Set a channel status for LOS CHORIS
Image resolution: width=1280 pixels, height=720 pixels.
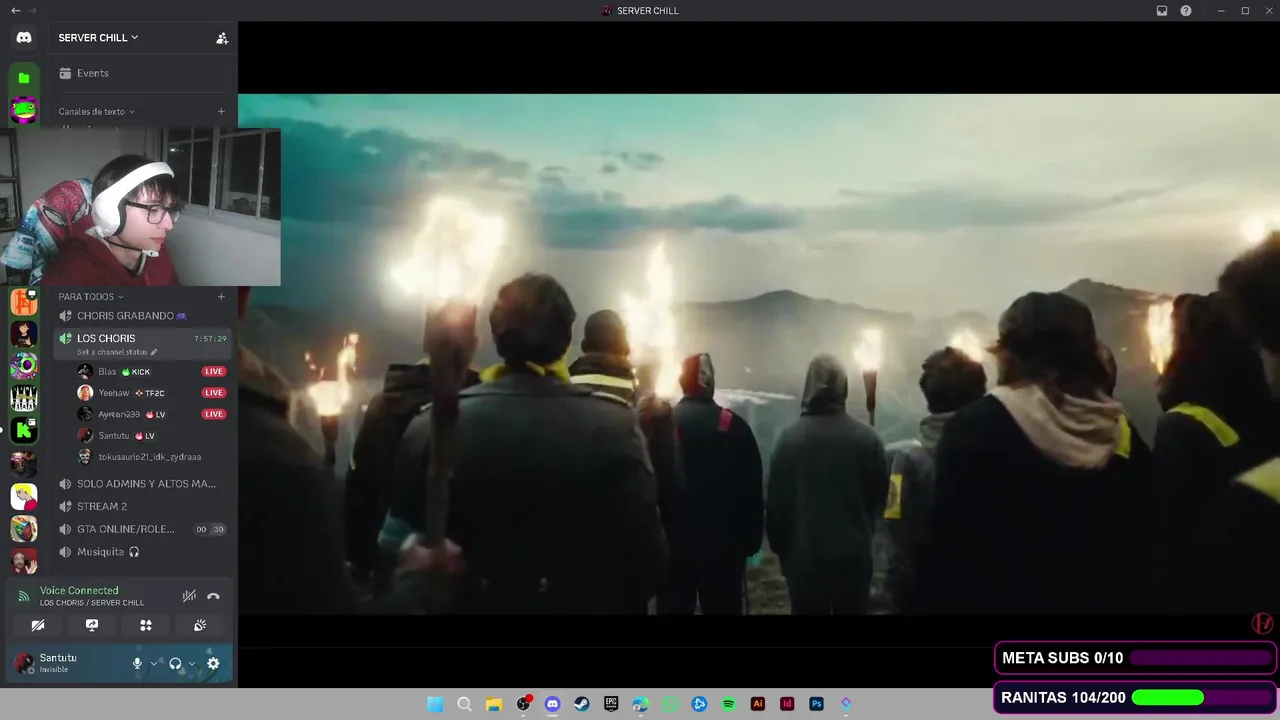point(117,352)
